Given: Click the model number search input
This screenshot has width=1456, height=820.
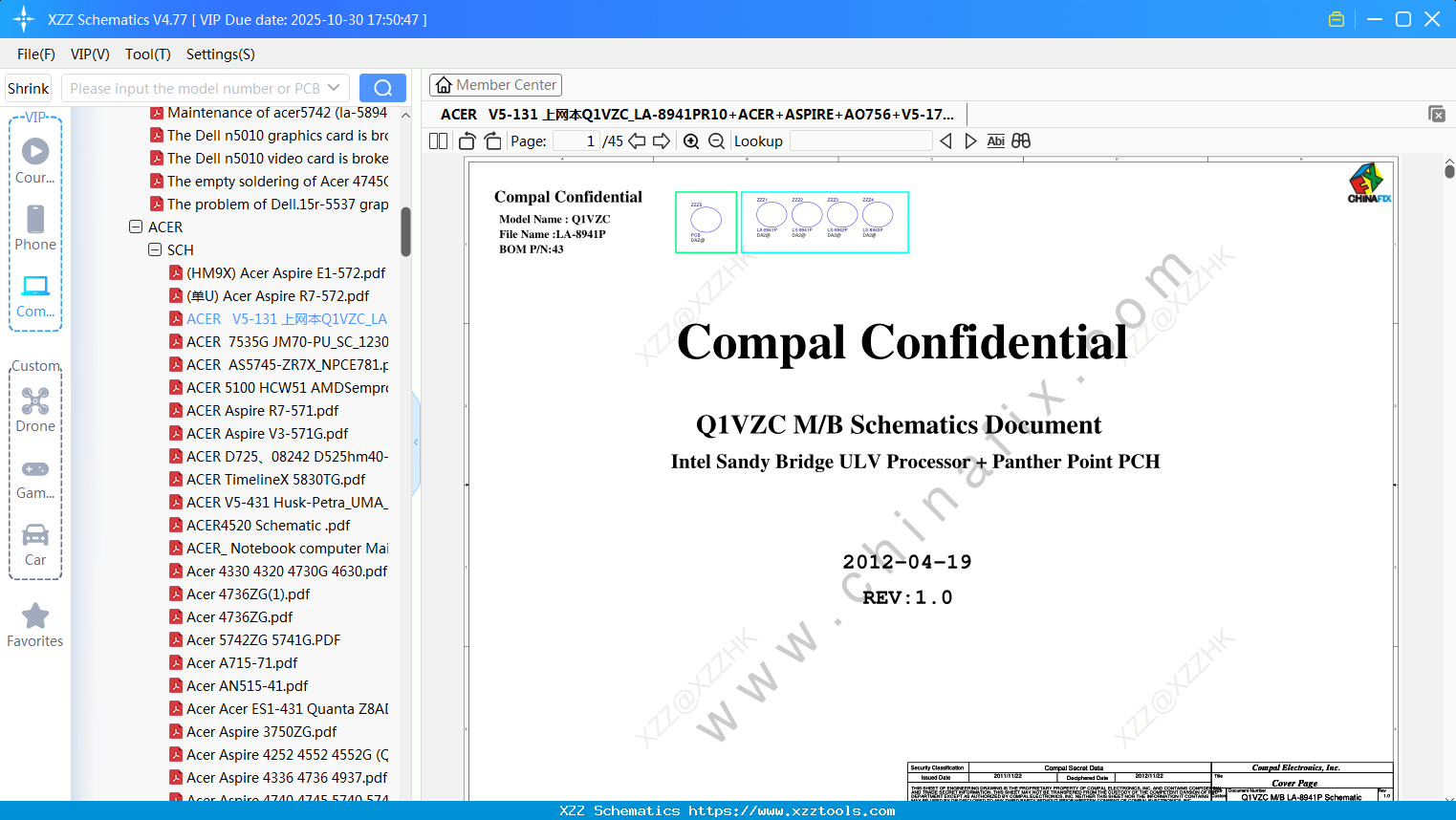Looking at the screenshot, I should point(194,88).
